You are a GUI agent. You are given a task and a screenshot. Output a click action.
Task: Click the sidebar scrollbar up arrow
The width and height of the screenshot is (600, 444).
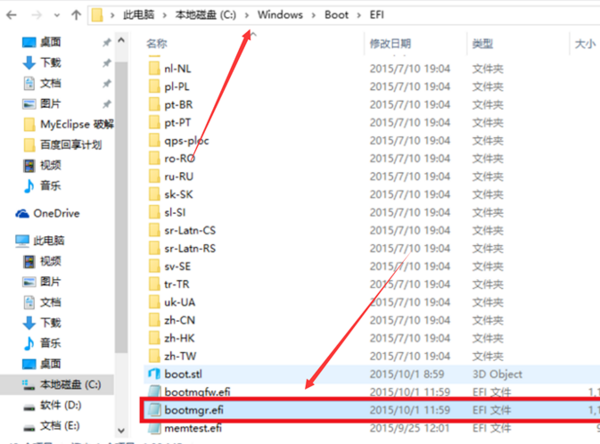121,40
